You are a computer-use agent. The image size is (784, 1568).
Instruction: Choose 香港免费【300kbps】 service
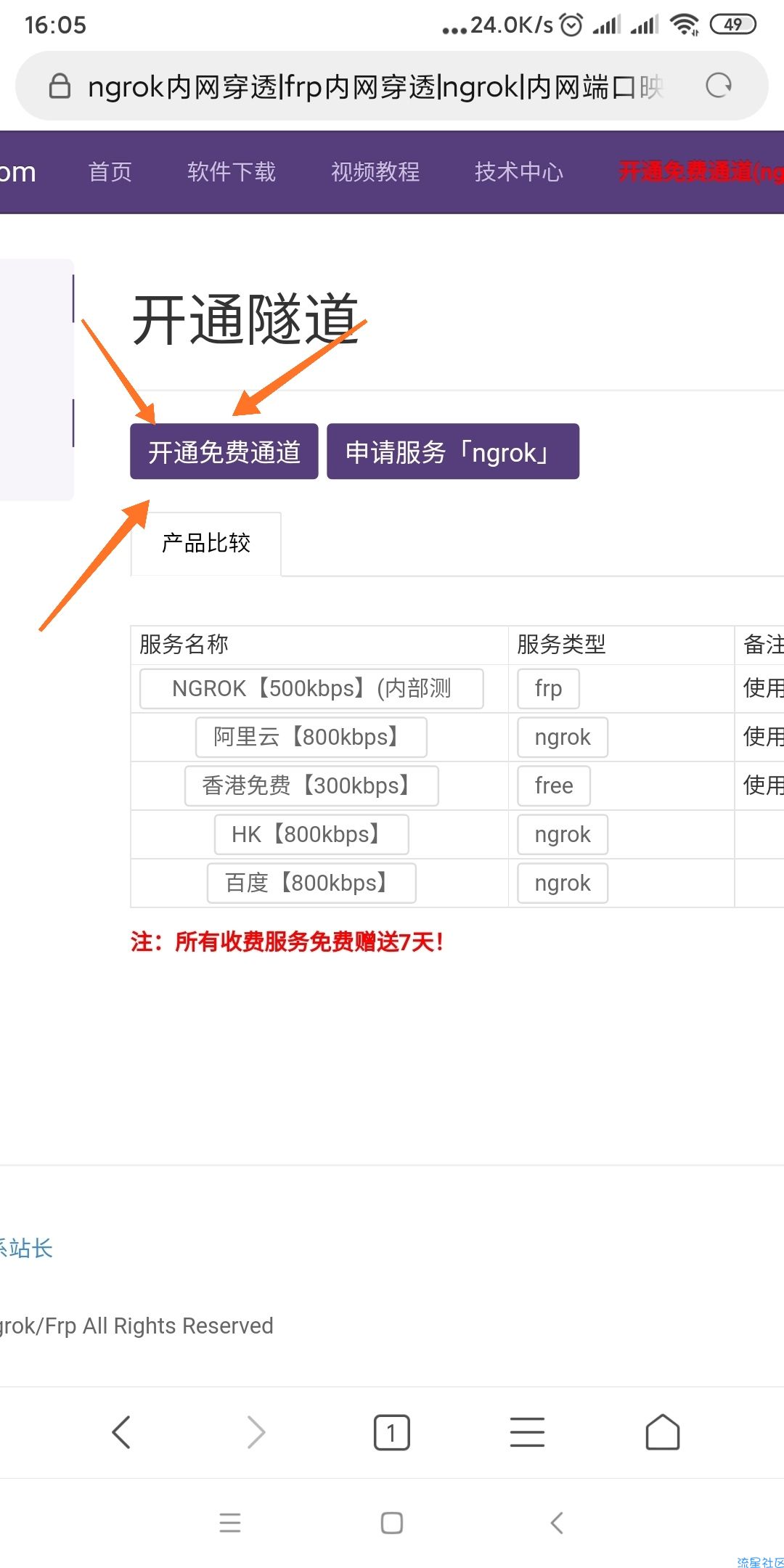(311, 785)
